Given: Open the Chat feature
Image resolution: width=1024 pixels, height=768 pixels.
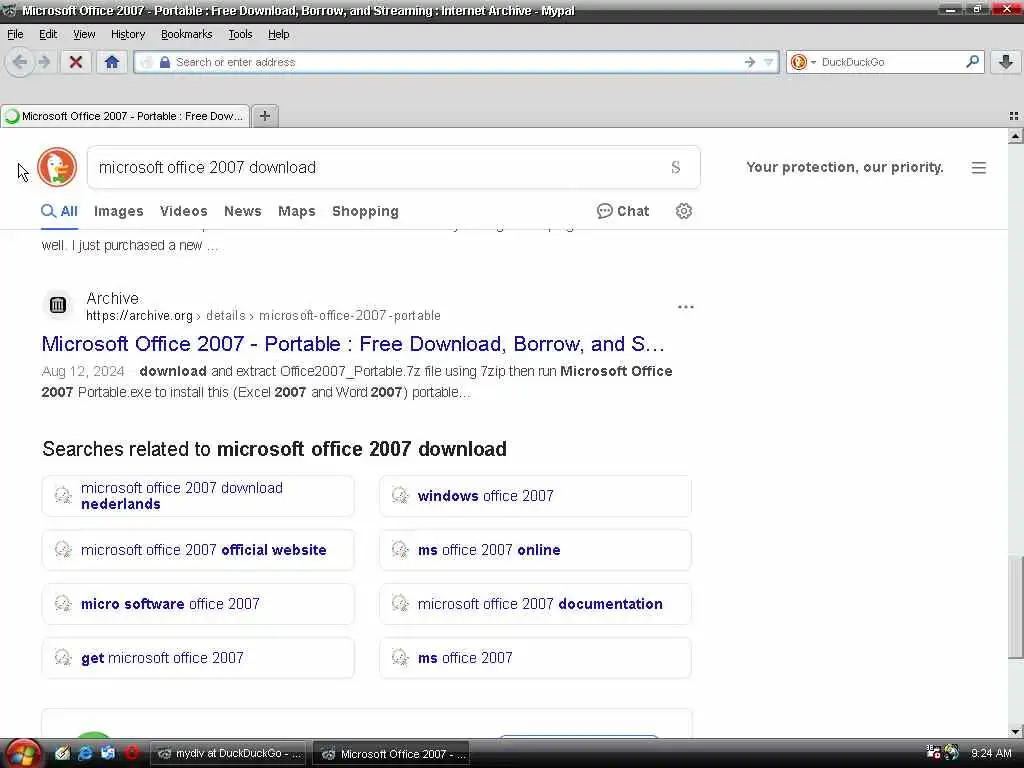Looking at the screenshot, I should click(623, 211).
